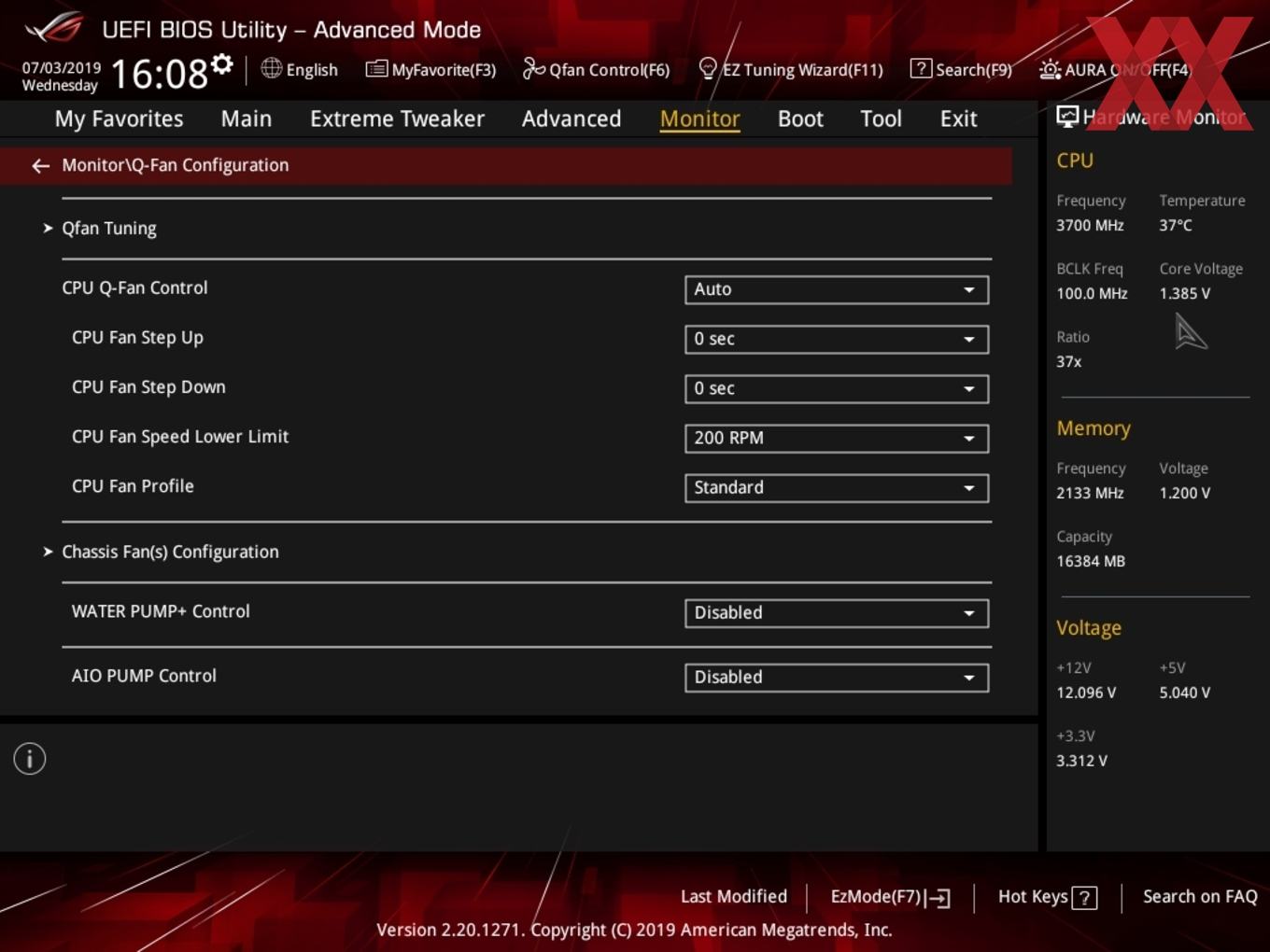This screenshot has width=1270, height=952.
Task: Click the Monitor\Q-Fan Configuration breadcrumb
Action: click(x=176, y=165)
